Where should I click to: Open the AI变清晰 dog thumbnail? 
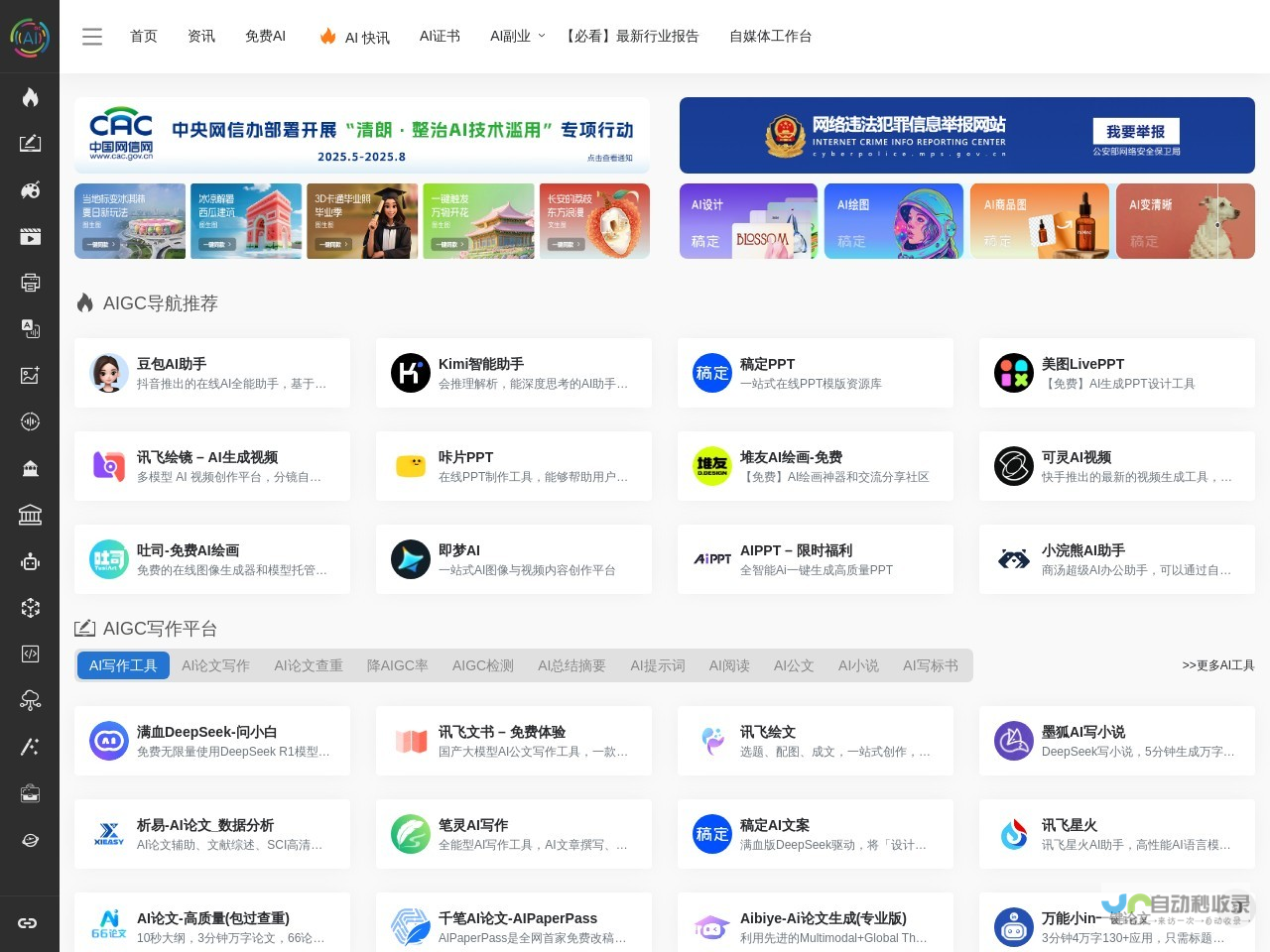point(1186,221)
